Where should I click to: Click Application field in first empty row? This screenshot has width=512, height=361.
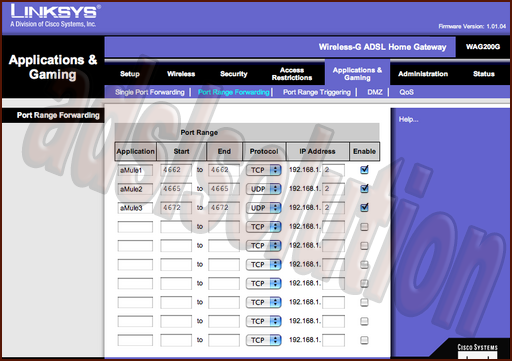135,227
